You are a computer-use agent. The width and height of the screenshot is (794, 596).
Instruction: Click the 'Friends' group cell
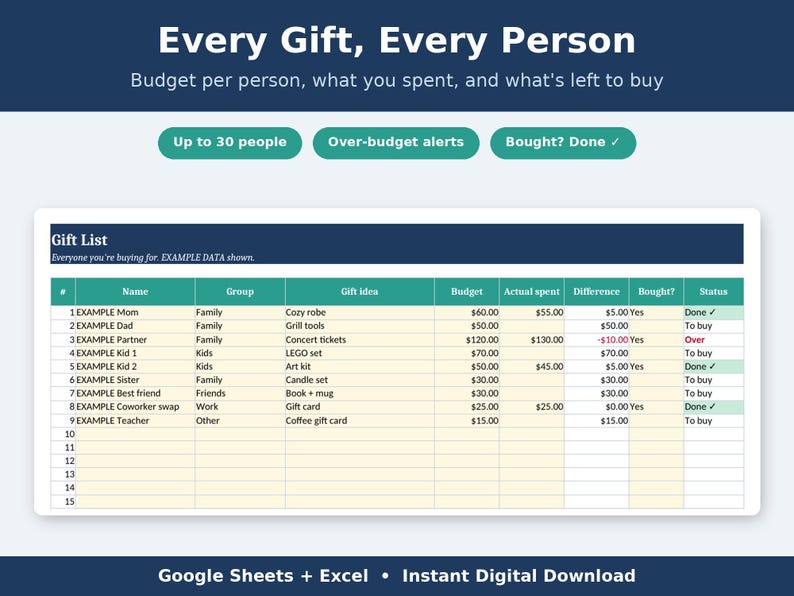click(x=240, y=393)
